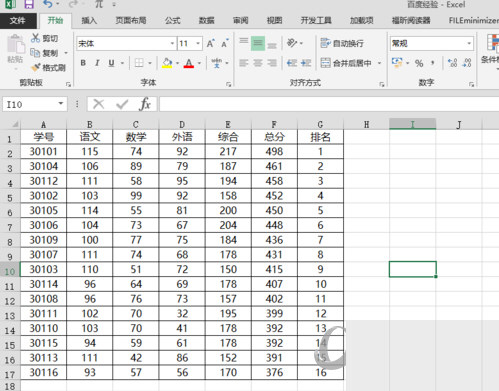The width and height of the screenshot is (499, 391).
Task: Switch to the Formulas (公式) tab
Action: point(172,20)
